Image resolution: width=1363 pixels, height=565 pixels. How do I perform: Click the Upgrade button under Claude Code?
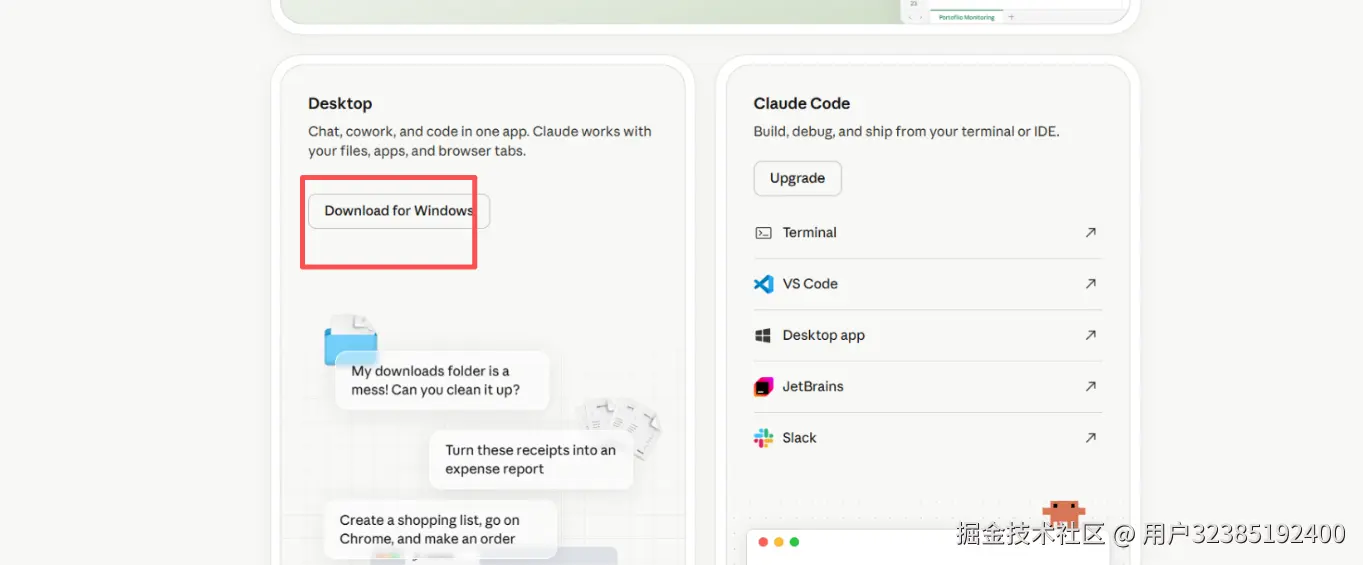coord(797,178)
